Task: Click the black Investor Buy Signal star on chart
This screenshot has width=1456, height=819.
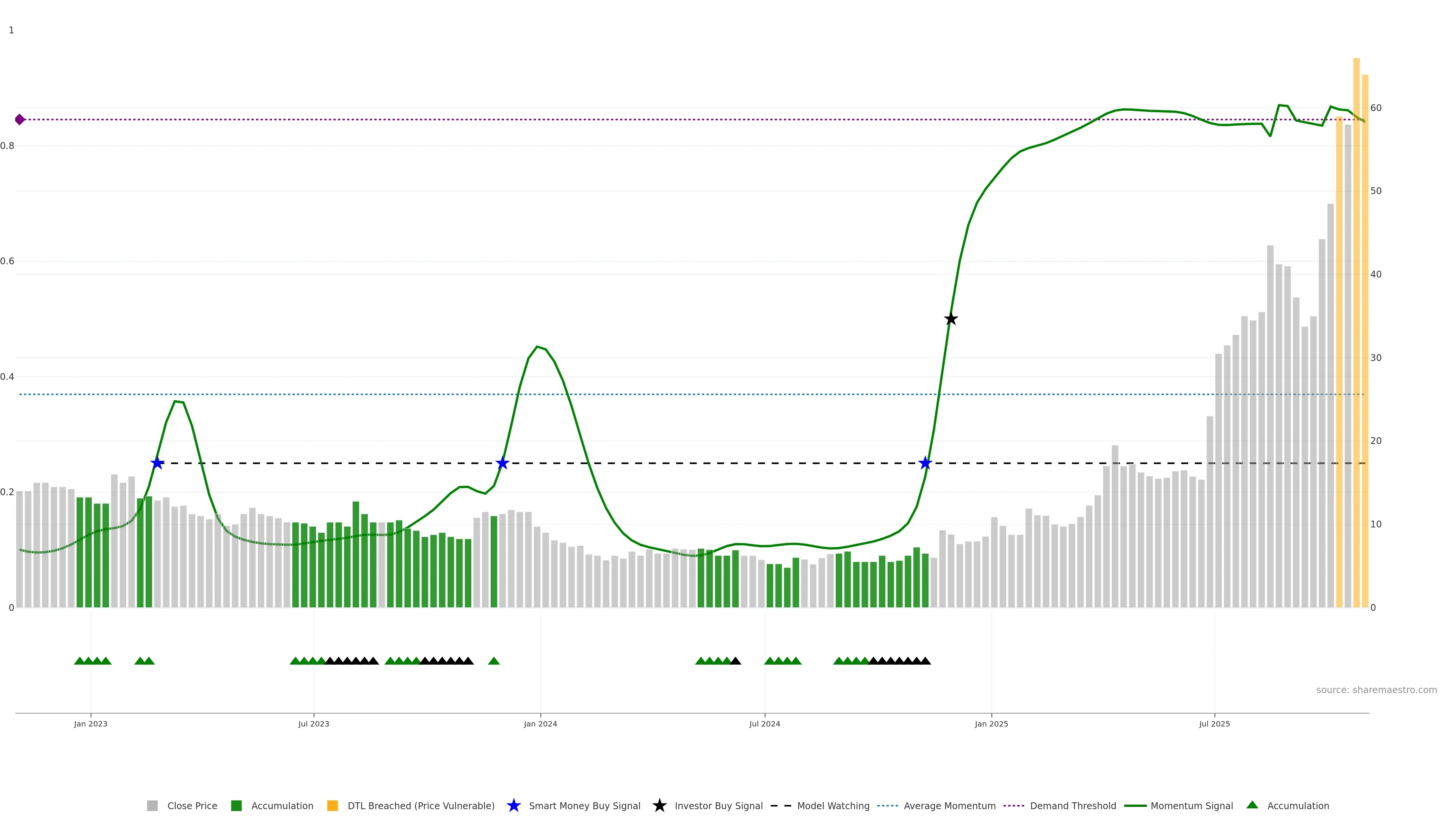Action: (951, 319)
